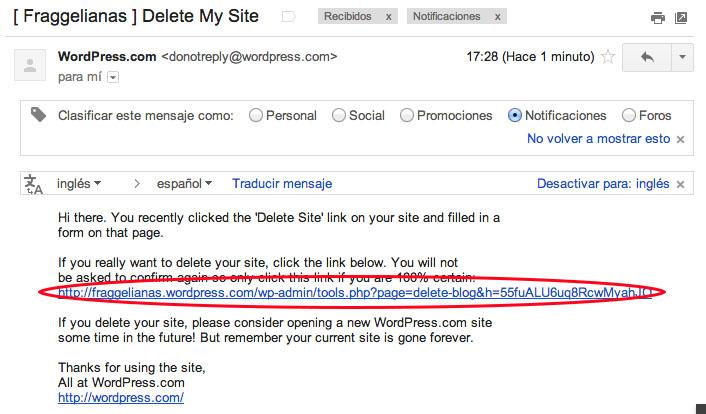Select the Personal category radio button
706x414 pixels.
point(256,115)
